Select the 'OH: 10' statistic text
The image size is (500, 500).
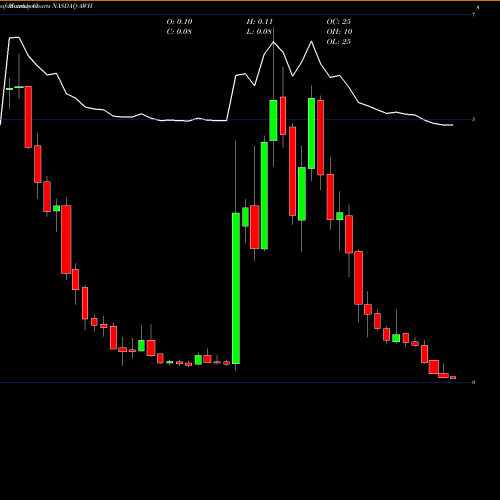[x=339, y=32]
